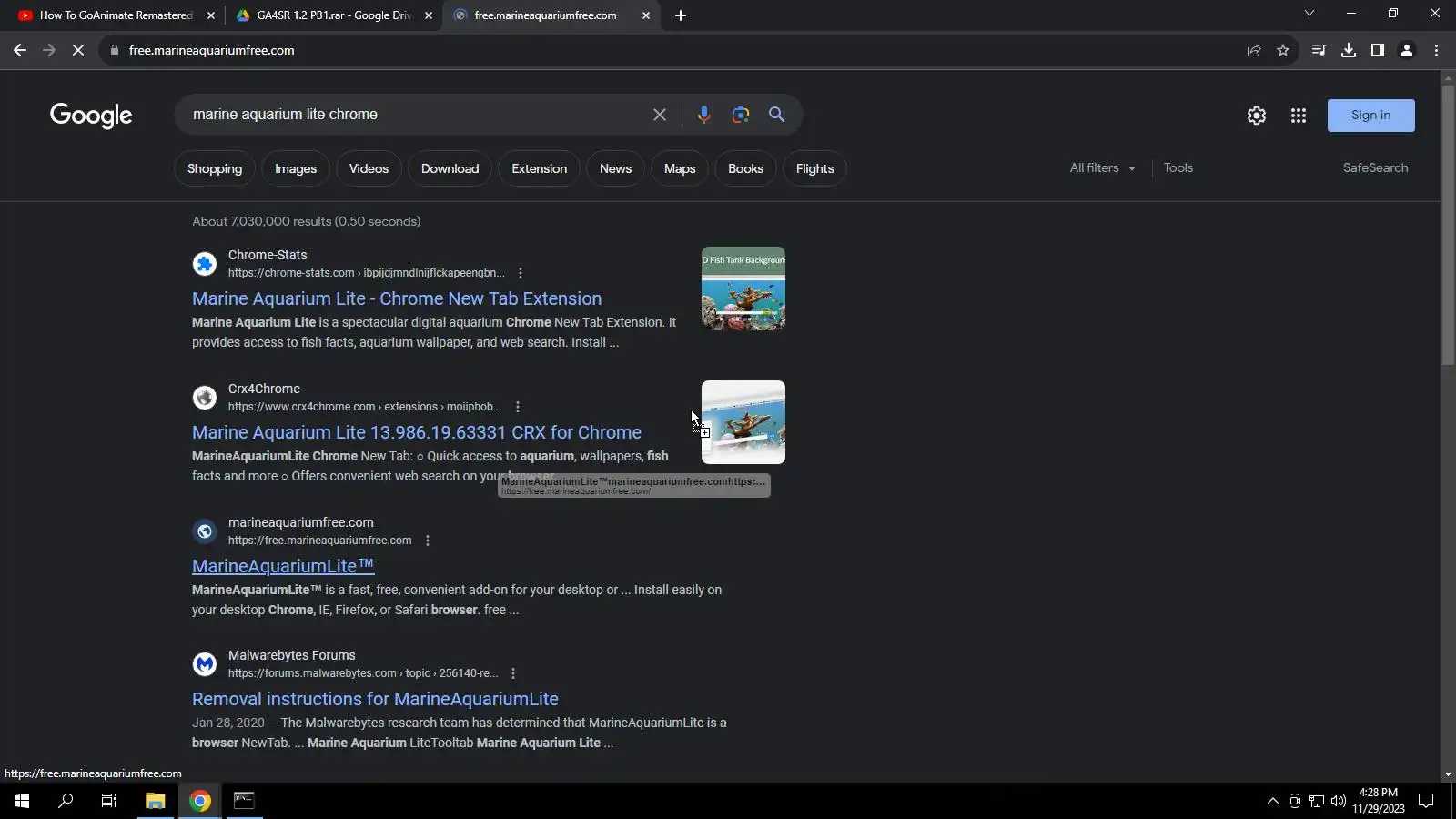The width and height of the screenshot is (1456, 819).
Task: Open Chrome three-dot menu
Action: coord(1437,50)
